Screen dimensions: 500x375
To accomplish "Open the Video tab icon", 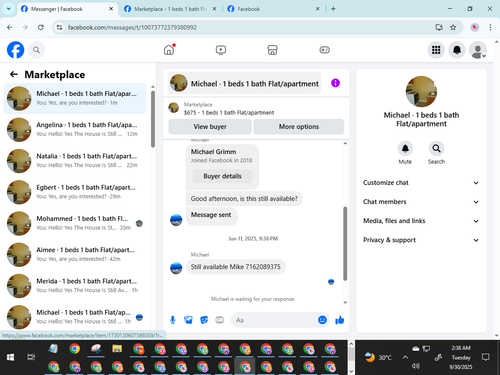I will (x=221, y=50).
